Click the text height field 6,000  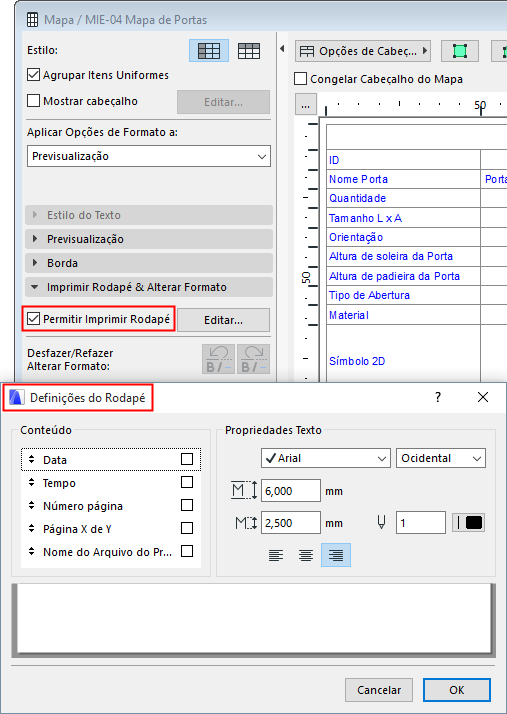[291, 491]
